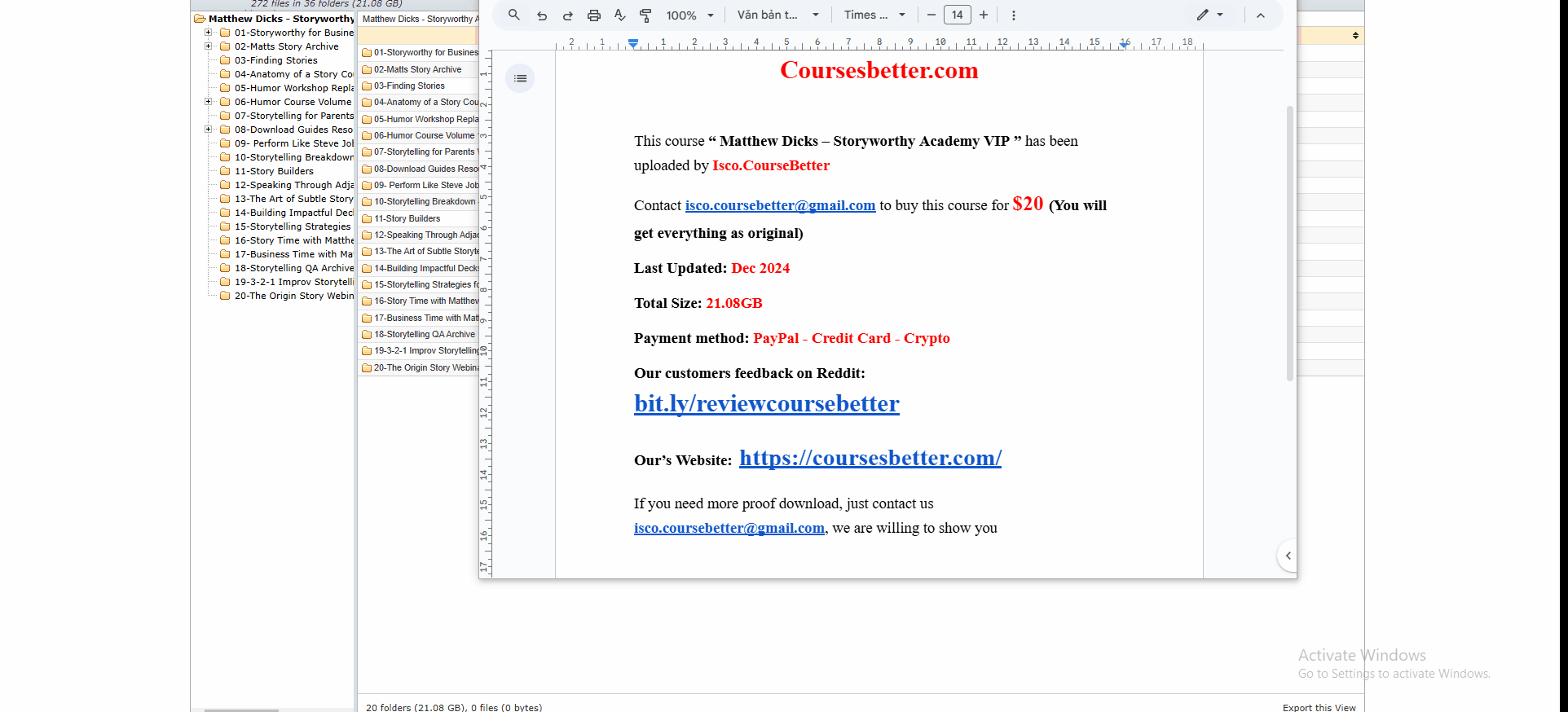Activate the paint format tool
Viewport: 1568px width, 712px height.
645,15
